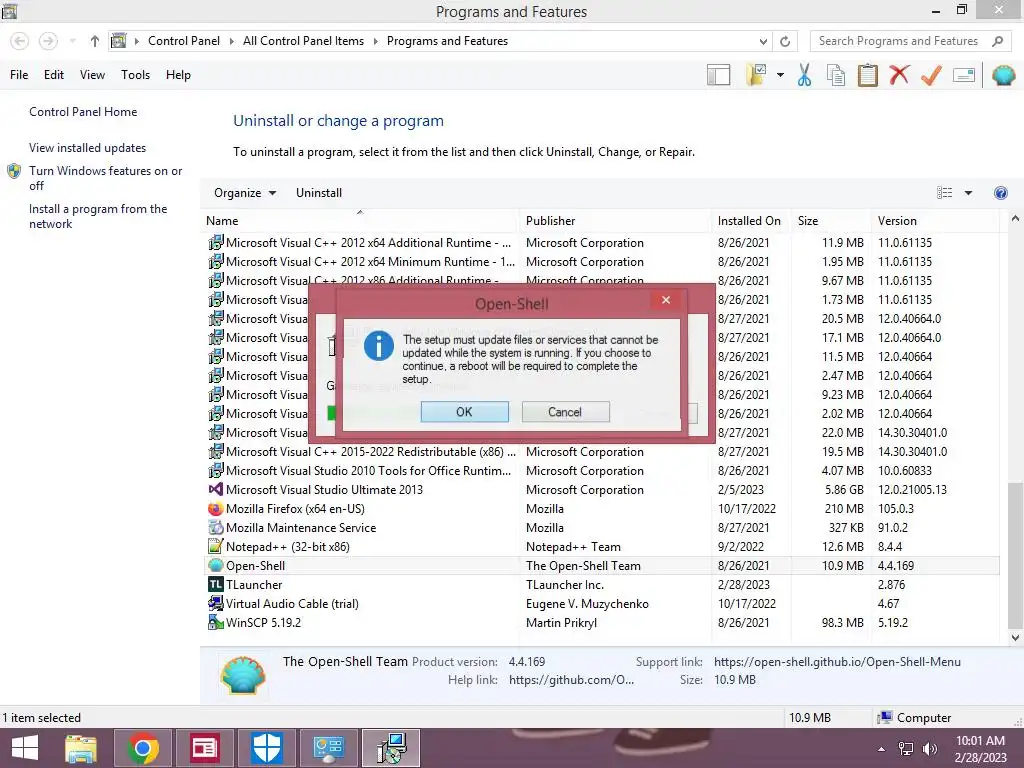
Task: Open Google Chrome from the taskbar
Action: point(143,748)
